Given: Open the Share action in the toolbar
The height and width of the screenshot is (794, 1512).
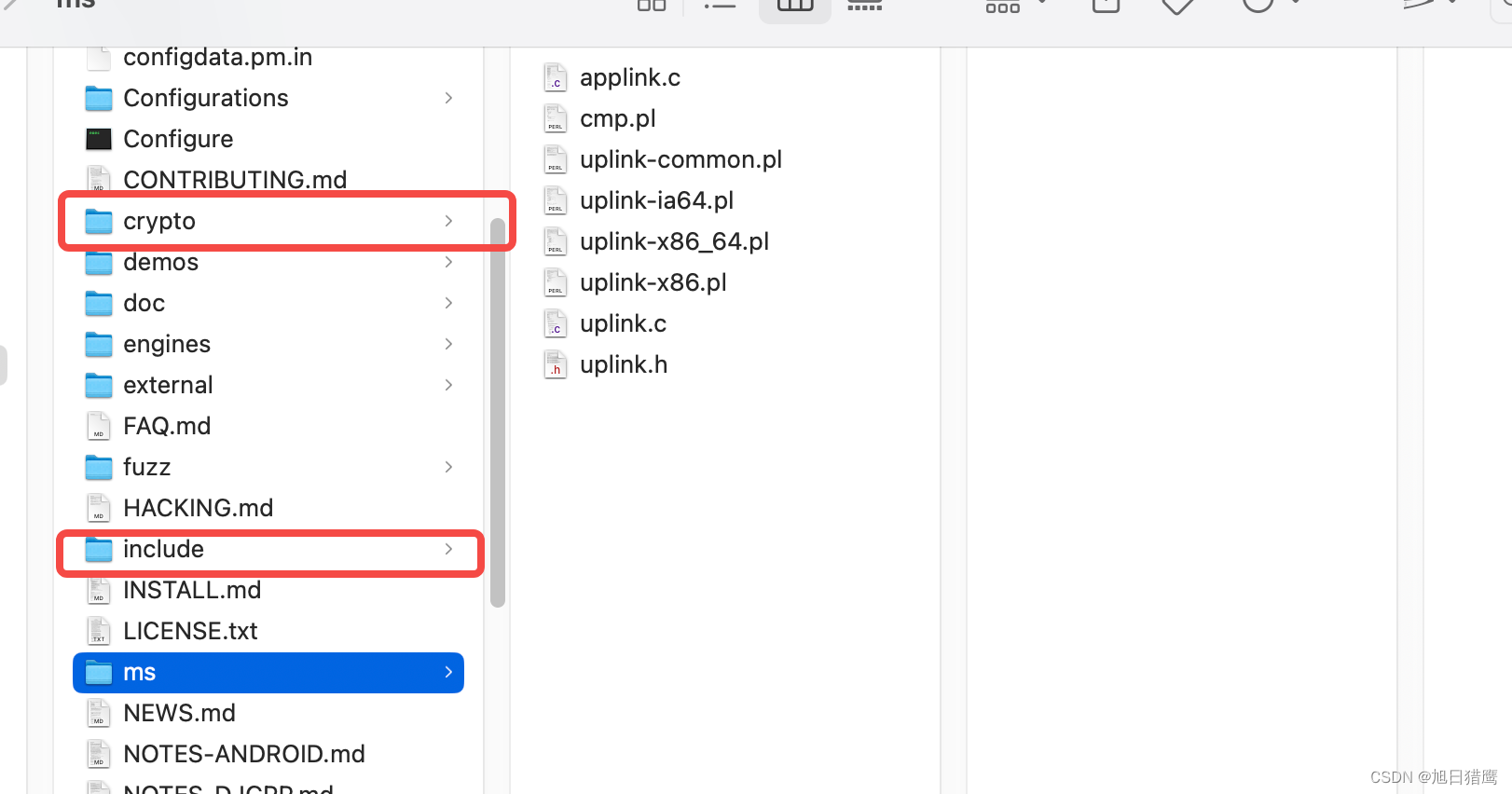Looking at the screenshot, I should [x=1105, y=7].
